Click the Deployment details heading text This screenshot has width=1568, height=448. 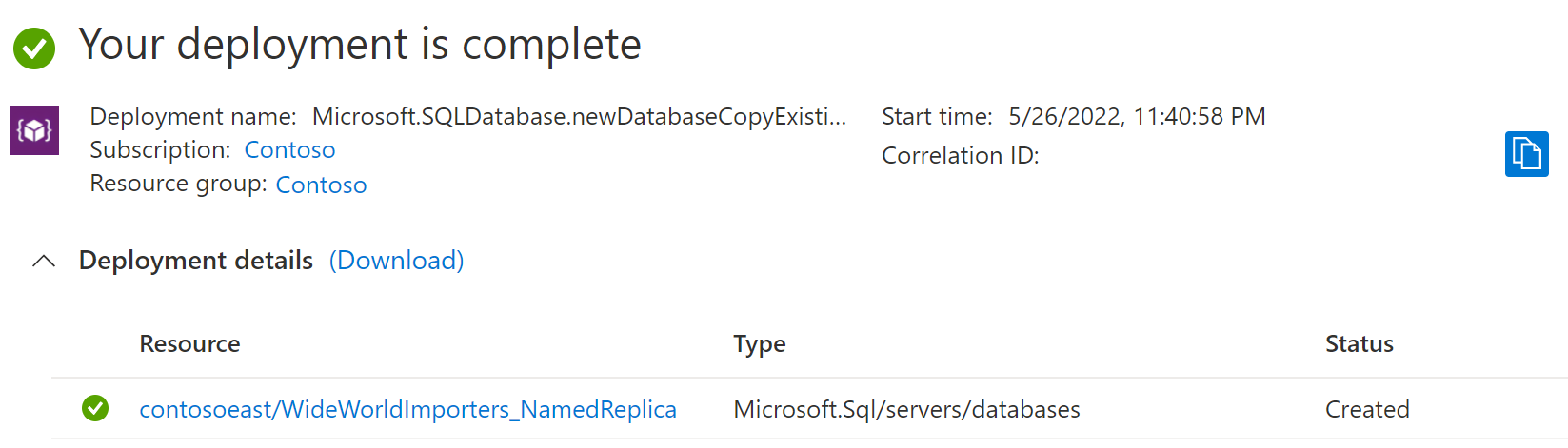195,261
